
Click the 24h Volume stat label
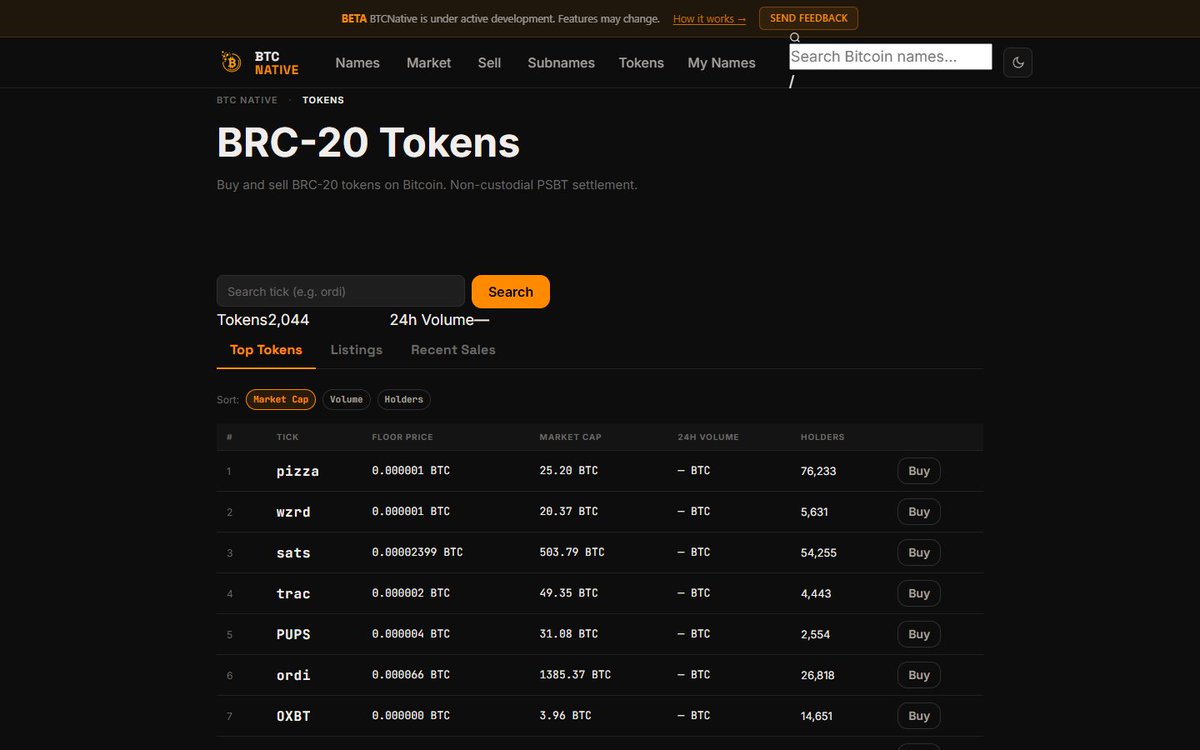point(432,320)
